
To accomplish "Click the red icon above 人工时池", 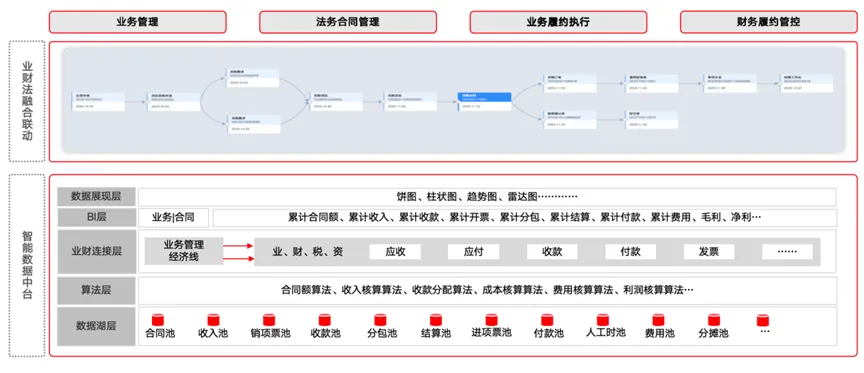I will click(603, 320).
